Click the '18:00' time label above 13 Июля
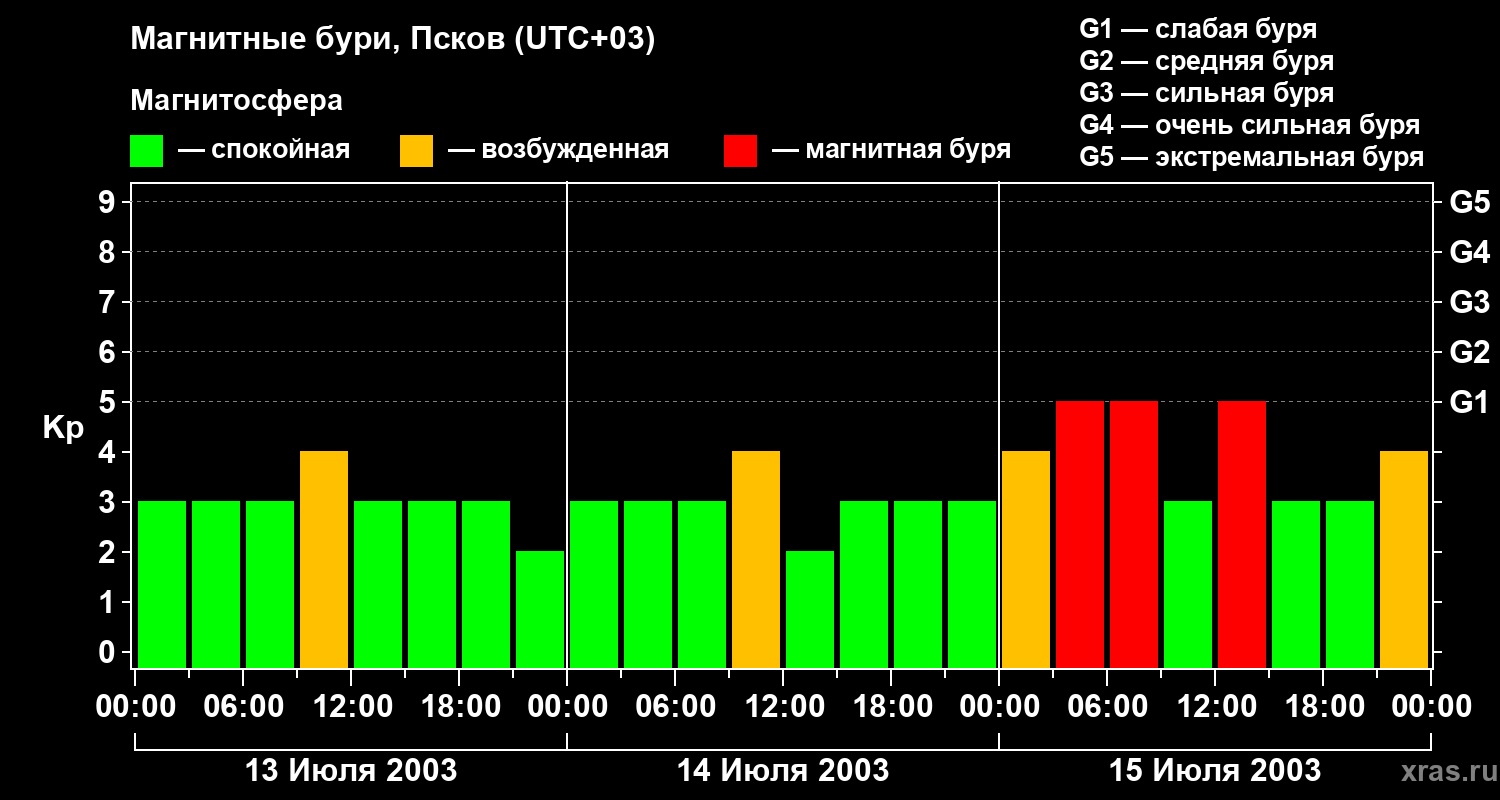Image resolution: width=1500 pixels, height=800 pixels. tap(459, 707)
